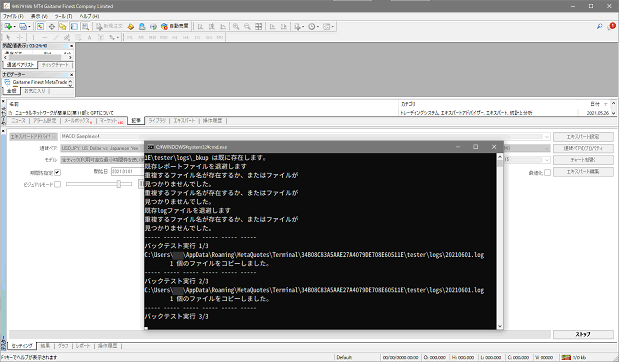Click Market Watch horizontal scrollbar right arrow
This screenshot has width=619, height=362.
click(x=70, y=58)
